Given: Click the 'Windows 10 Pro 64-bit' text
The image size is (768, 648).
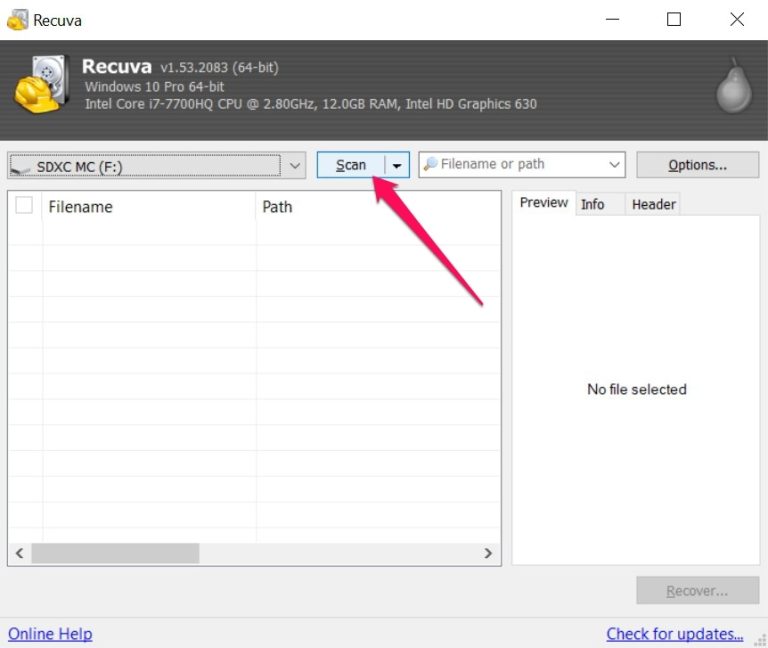Looking at the screenshot, I should click(154, 87).
